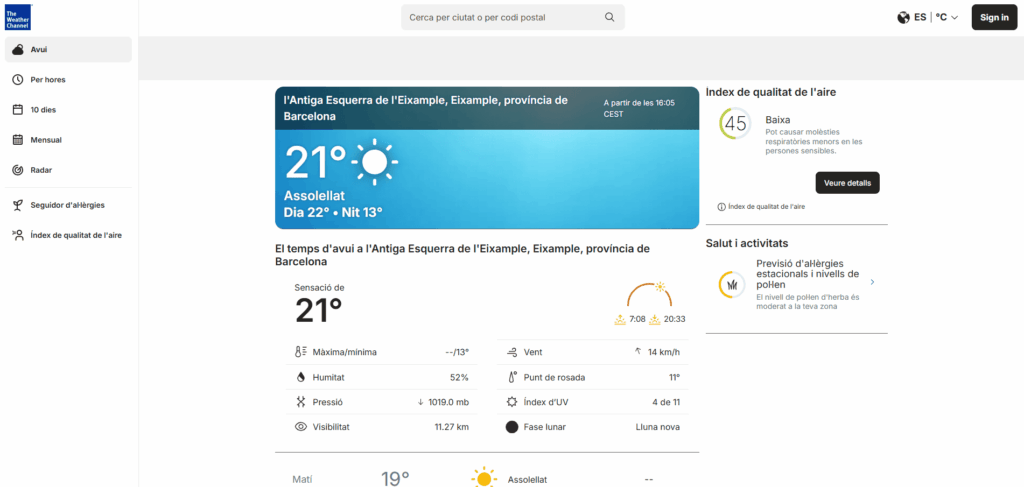Viewport: 1024px width, 487px height.
Task: Click the Lluna nova text
Action: [658, 427]
